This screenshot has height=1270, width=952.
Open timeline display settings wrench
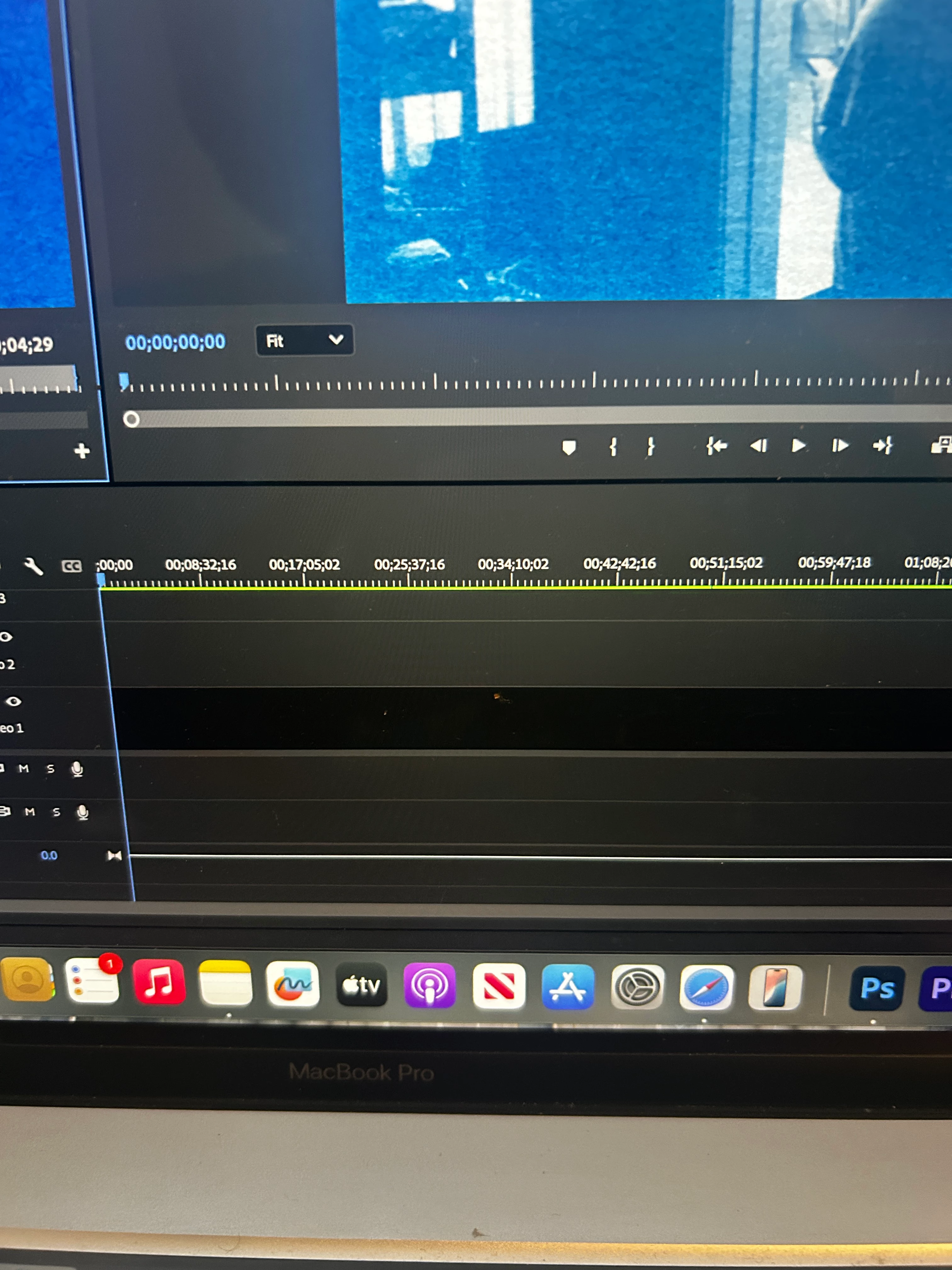[33, 566]
